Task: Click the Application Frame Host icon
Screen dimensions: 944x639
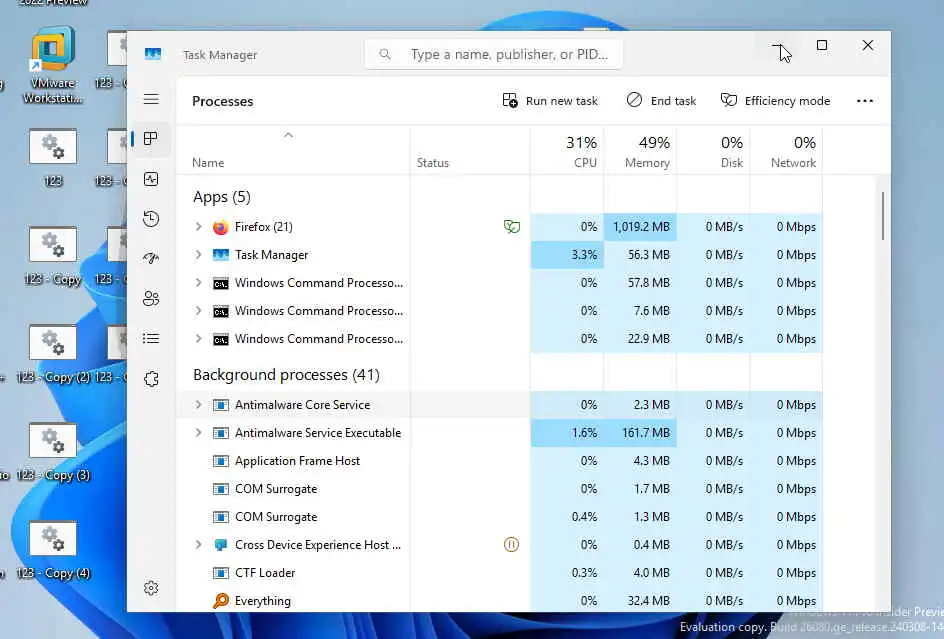Action: [220, 461]
